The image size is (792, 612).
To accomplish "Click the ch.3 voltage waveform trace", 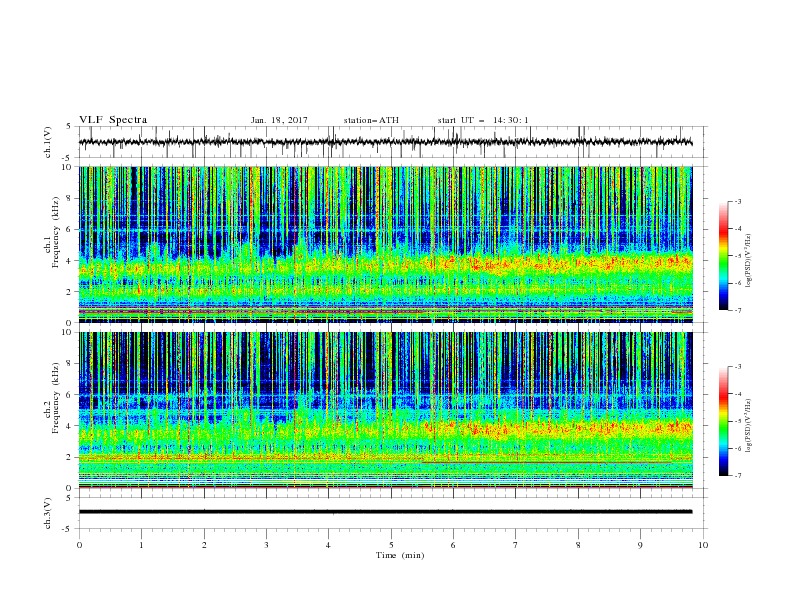I will coord(385,512).
